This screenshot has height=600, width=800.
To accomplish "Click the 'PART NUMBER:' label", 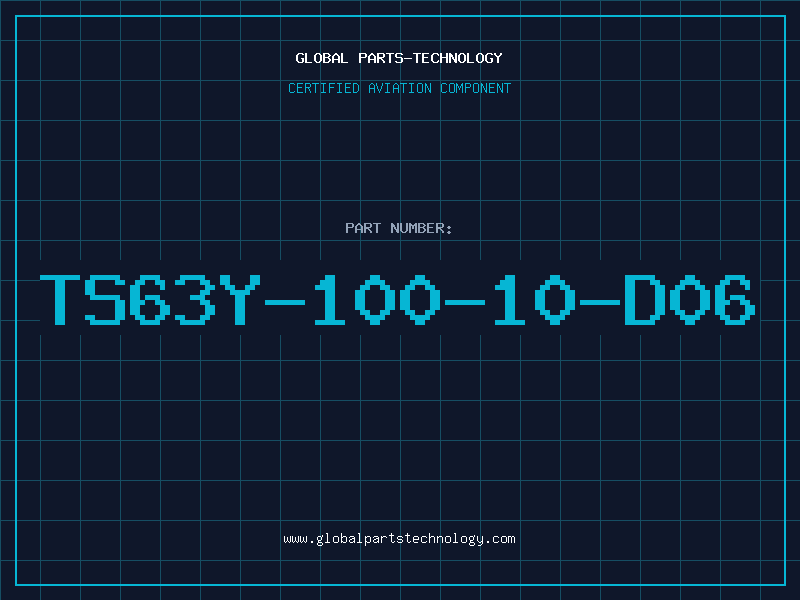I will click(399, 228).
